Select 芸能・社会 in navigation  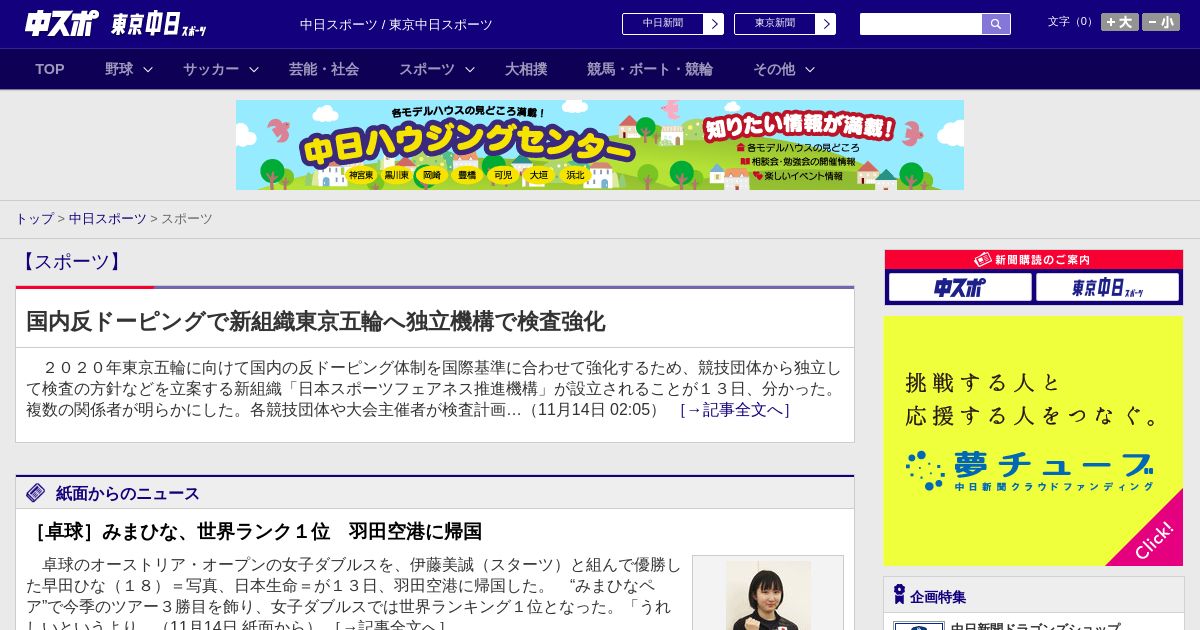(324, 69)
